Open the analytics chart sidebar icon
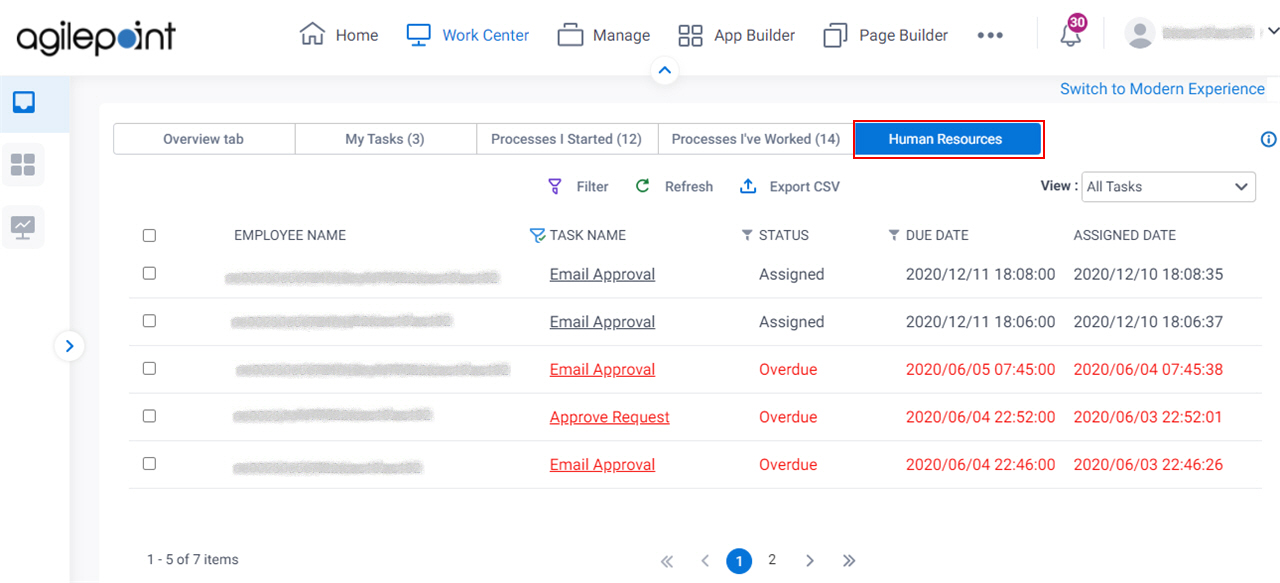 (x=23, y=226)
